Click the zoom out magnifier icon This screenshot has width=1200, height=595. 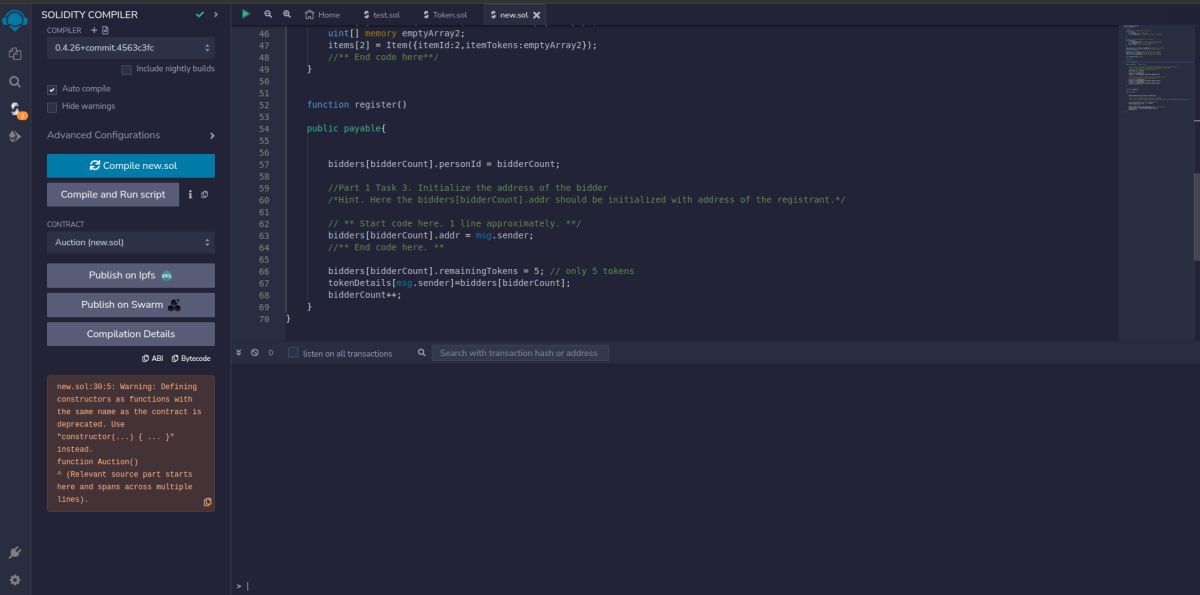pyautogui.click(x=268, y=14)
